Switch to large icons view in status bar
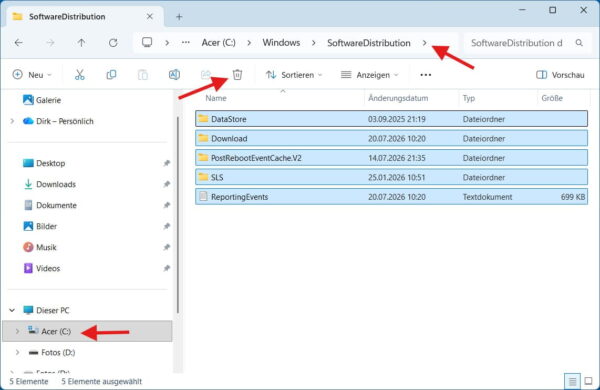The width and height of the screenshot is (600, 390). 589,381
